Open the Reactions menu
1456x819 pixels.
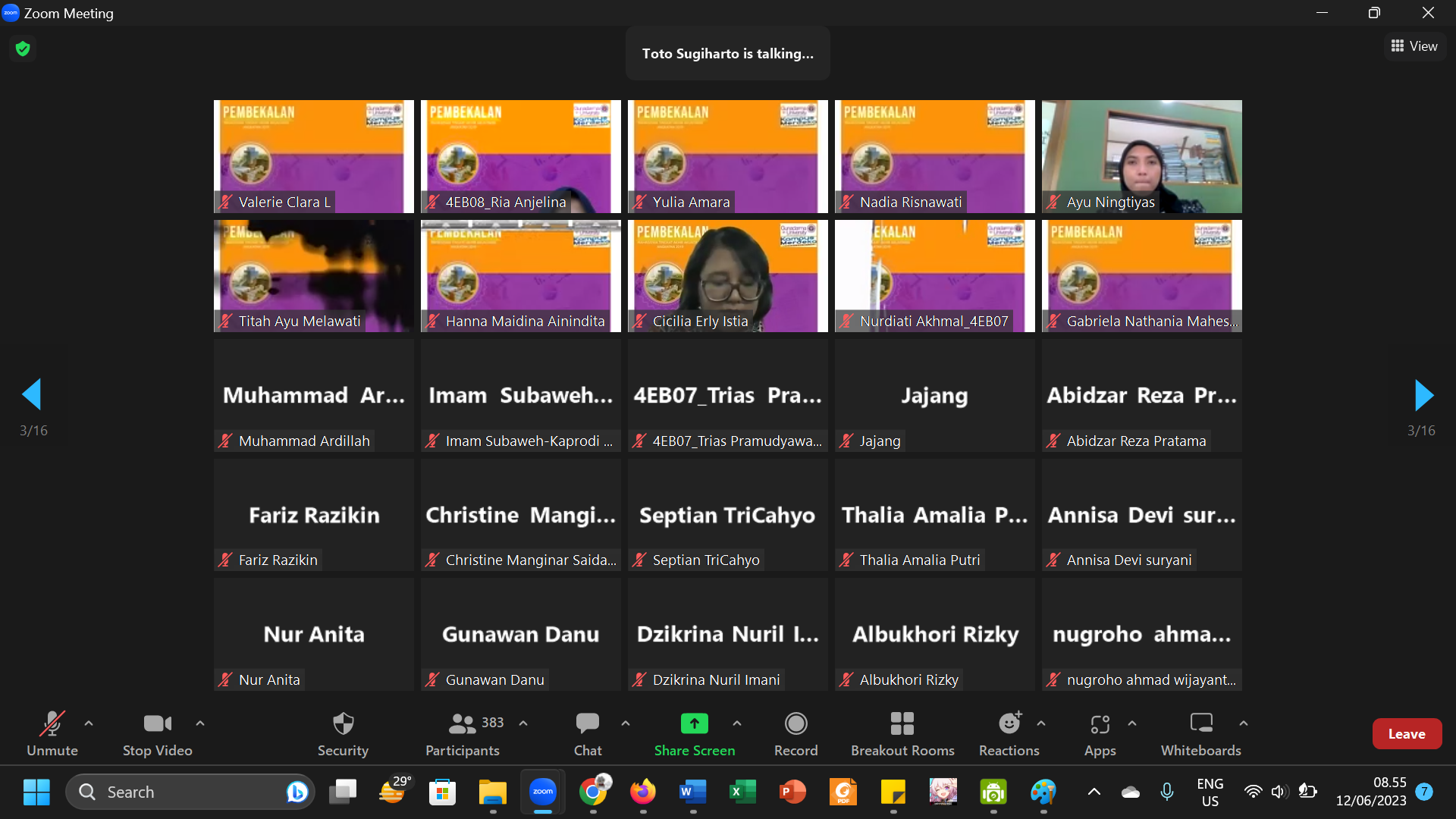[1009, 733]
